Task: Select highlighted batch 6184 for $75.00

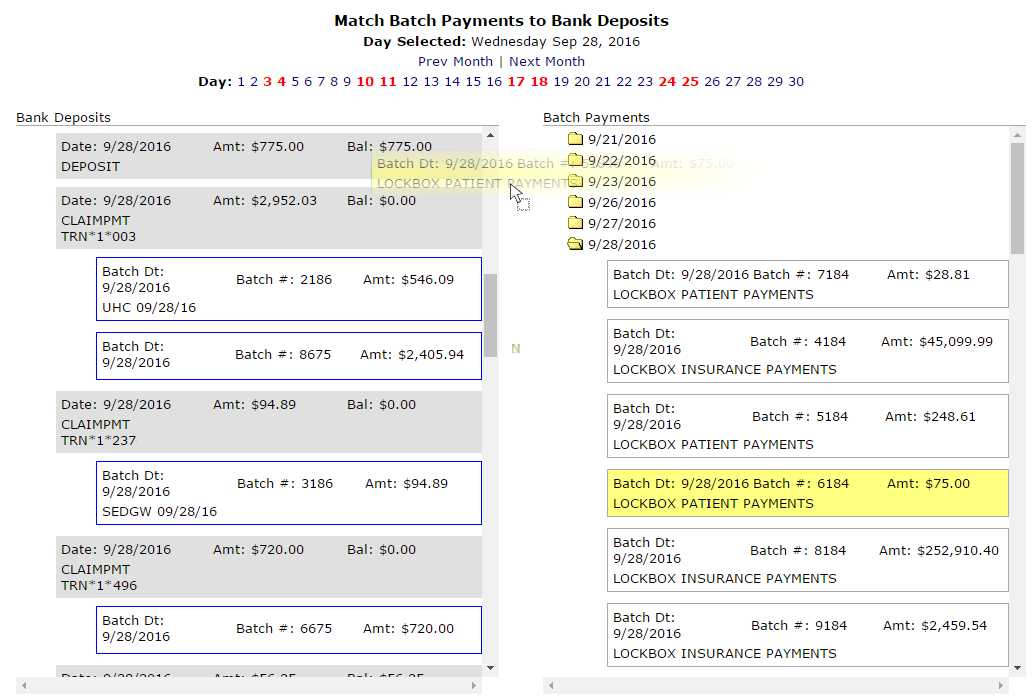Action: [x=808, y=493]
